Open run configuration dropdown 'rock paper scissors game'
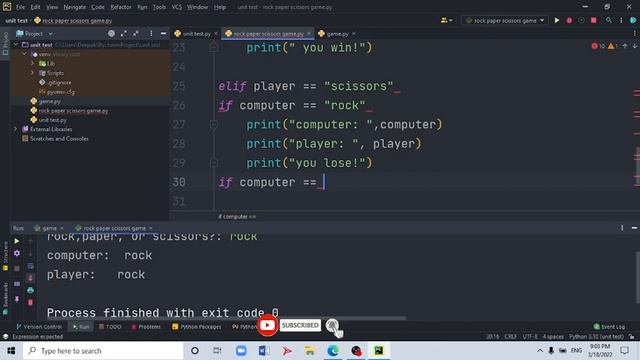640x360 pixels. pos(505,20)
